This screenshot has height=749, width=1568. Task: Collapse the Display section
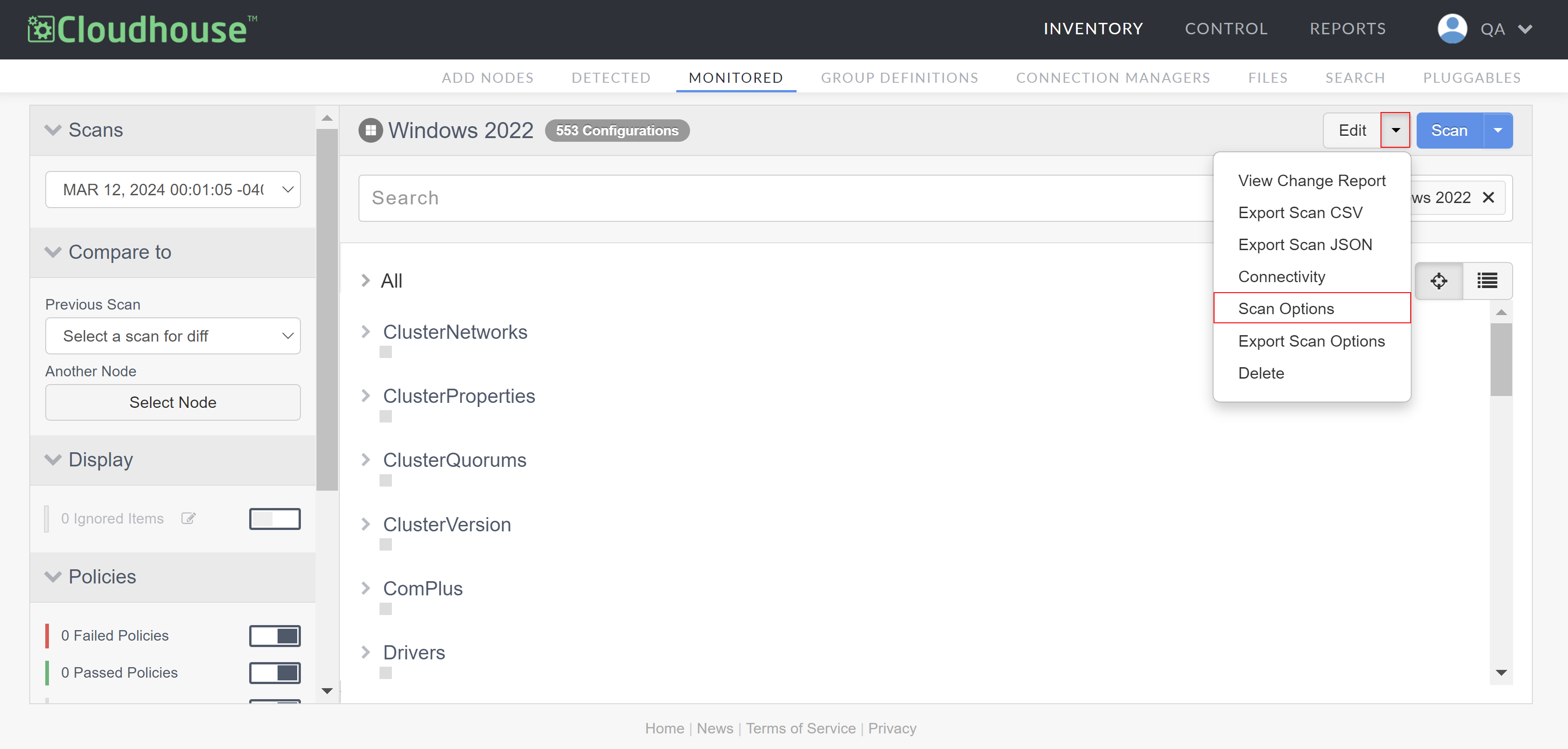point(54,460)
